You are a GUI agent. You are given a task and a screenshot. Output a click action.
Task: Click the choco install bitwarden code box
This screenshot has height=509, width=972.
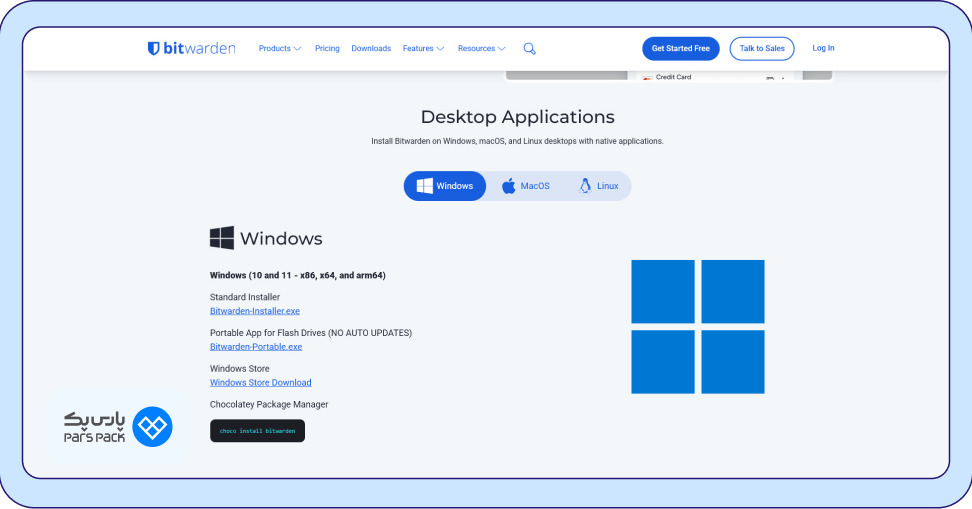(257, 431)
